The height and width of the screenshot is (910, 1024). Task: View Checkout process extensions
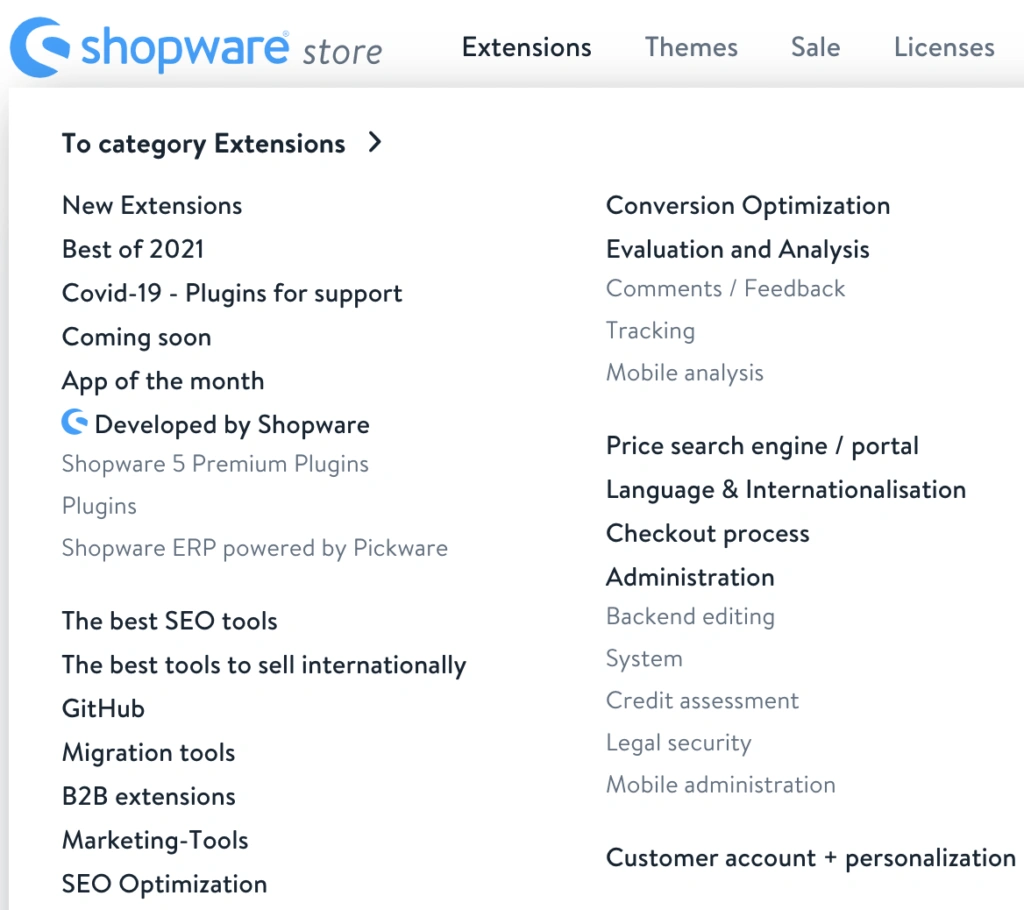(x=707, y=533)
